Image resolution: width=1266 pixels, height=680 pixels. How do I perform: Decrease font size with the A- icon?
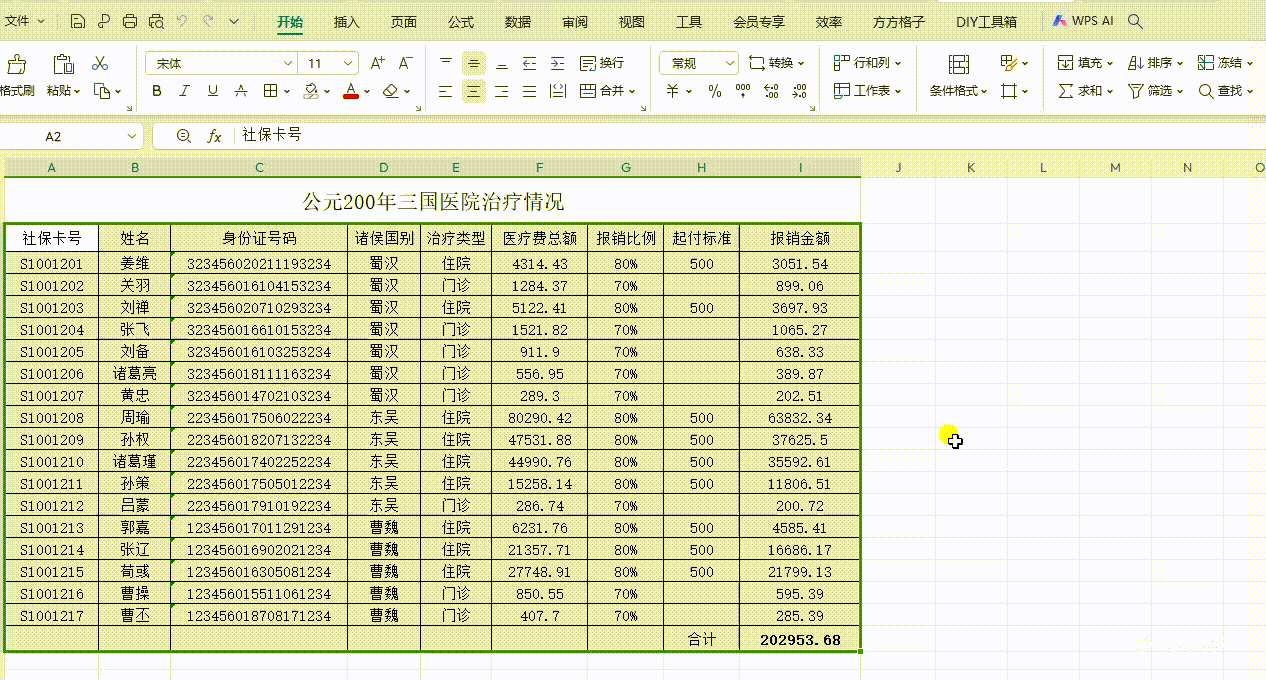point(405,63)
